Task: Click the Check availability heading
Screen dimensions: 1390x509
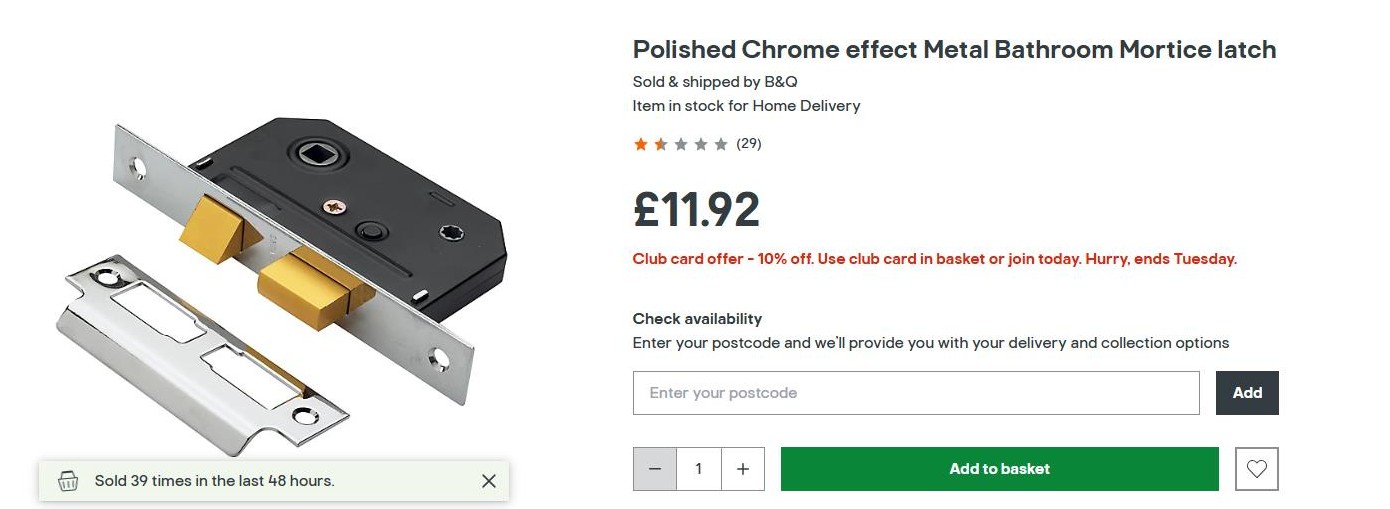Action: [x=697, y=319]
